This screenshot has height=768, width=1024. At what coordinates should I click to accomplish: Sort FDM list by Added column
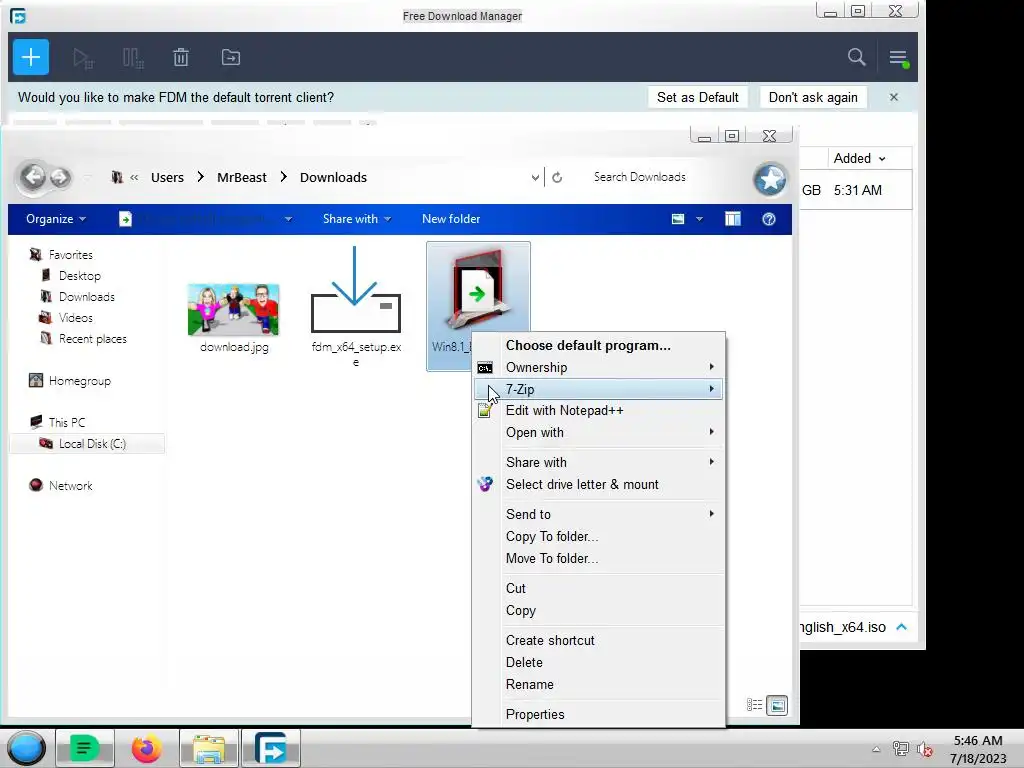coord(859,159)
